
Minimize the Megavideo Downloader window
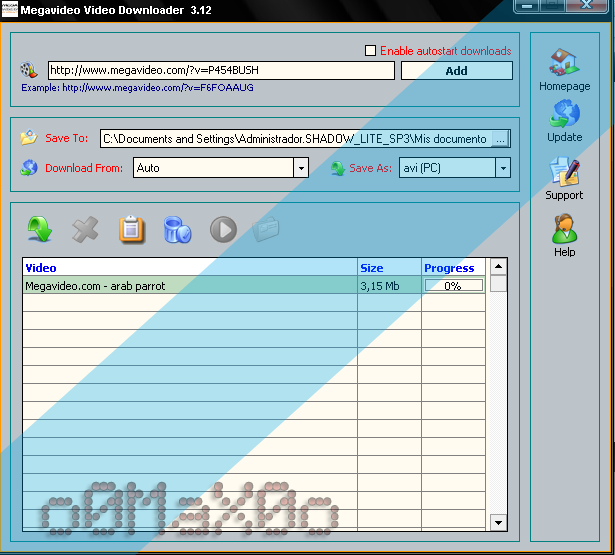[x=527, y=5]
